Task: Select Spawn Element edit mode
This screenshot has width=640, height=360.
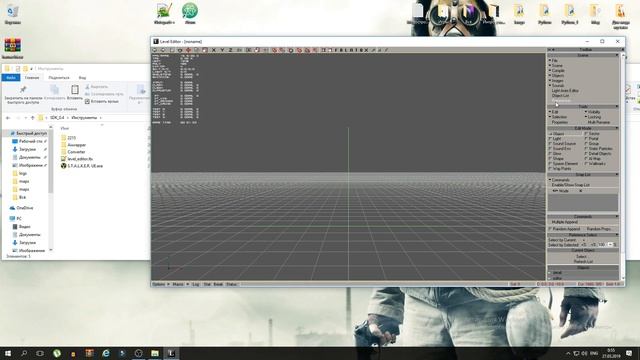Action: pos(563,164)
